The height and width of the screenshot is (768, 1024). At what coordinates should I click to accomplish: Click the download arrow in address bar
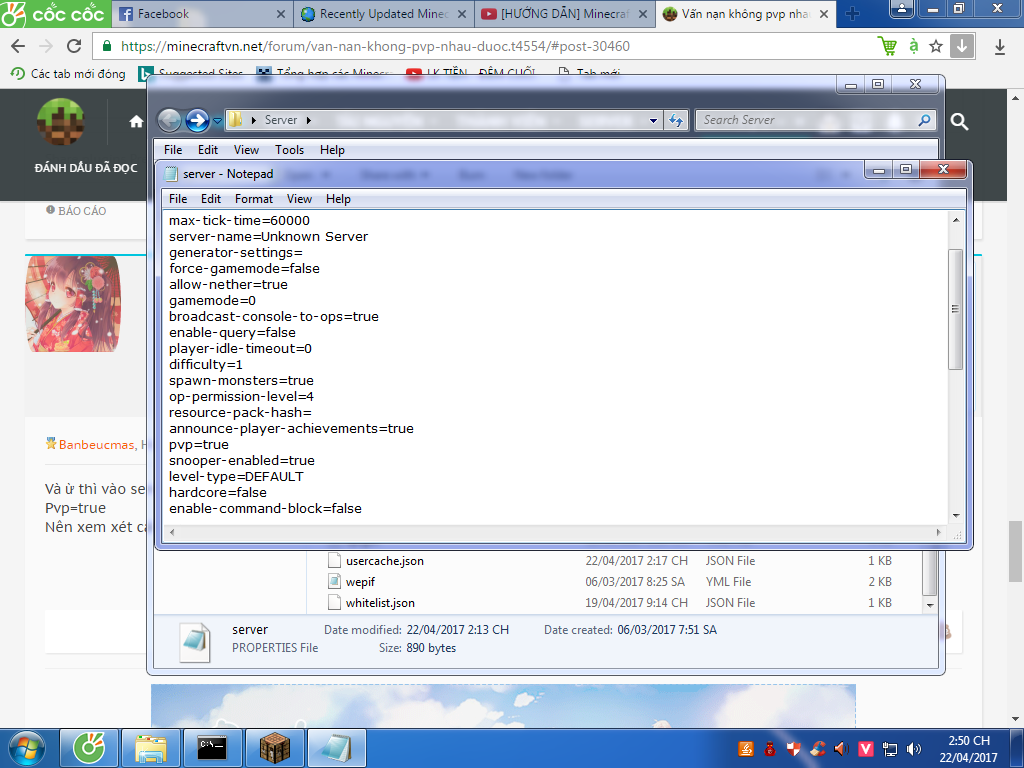pyautogui.click(x=961, y=46)
